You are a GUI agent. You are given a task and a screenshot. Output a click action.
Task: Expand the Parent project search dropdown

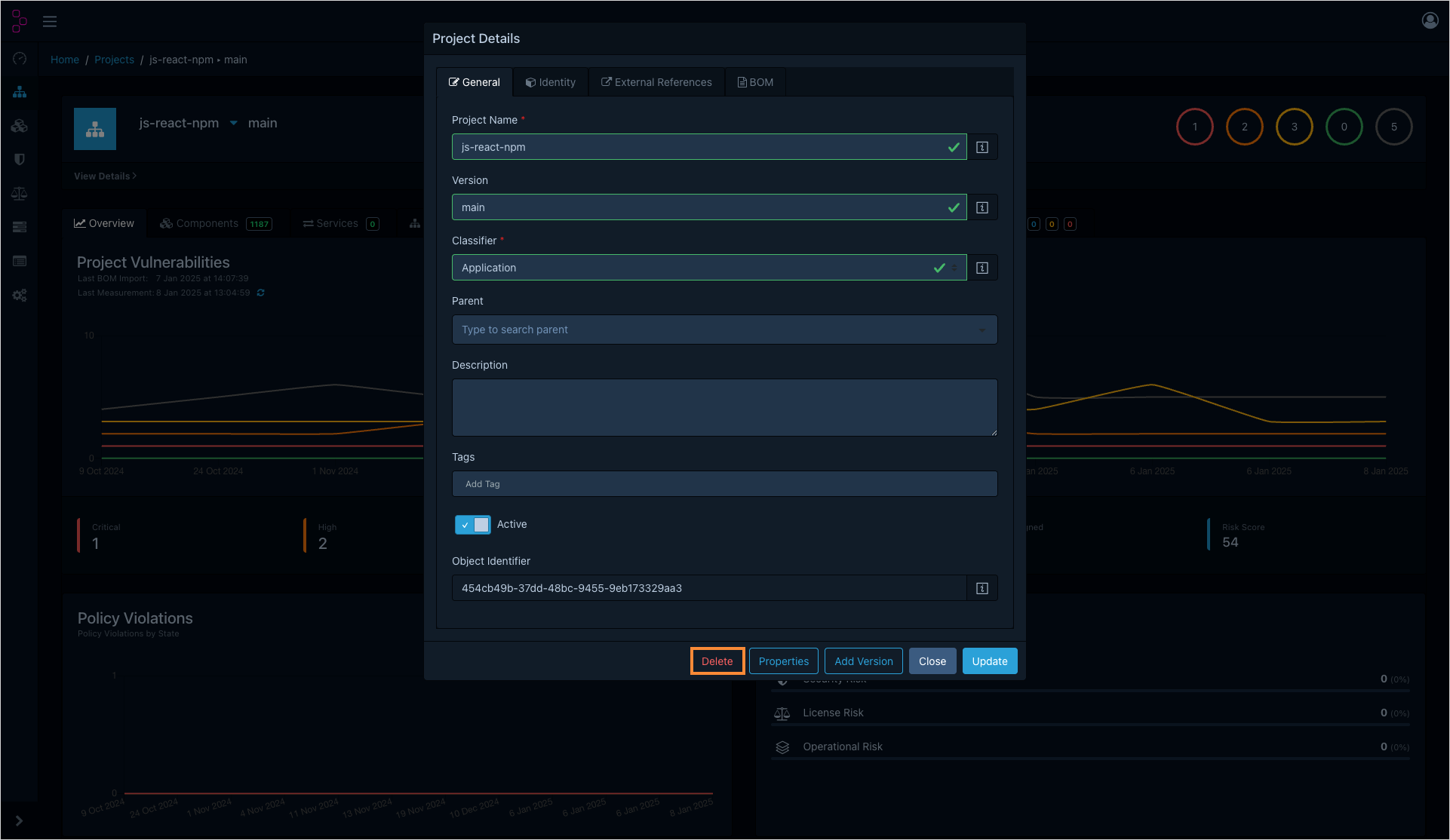point(981,330)
